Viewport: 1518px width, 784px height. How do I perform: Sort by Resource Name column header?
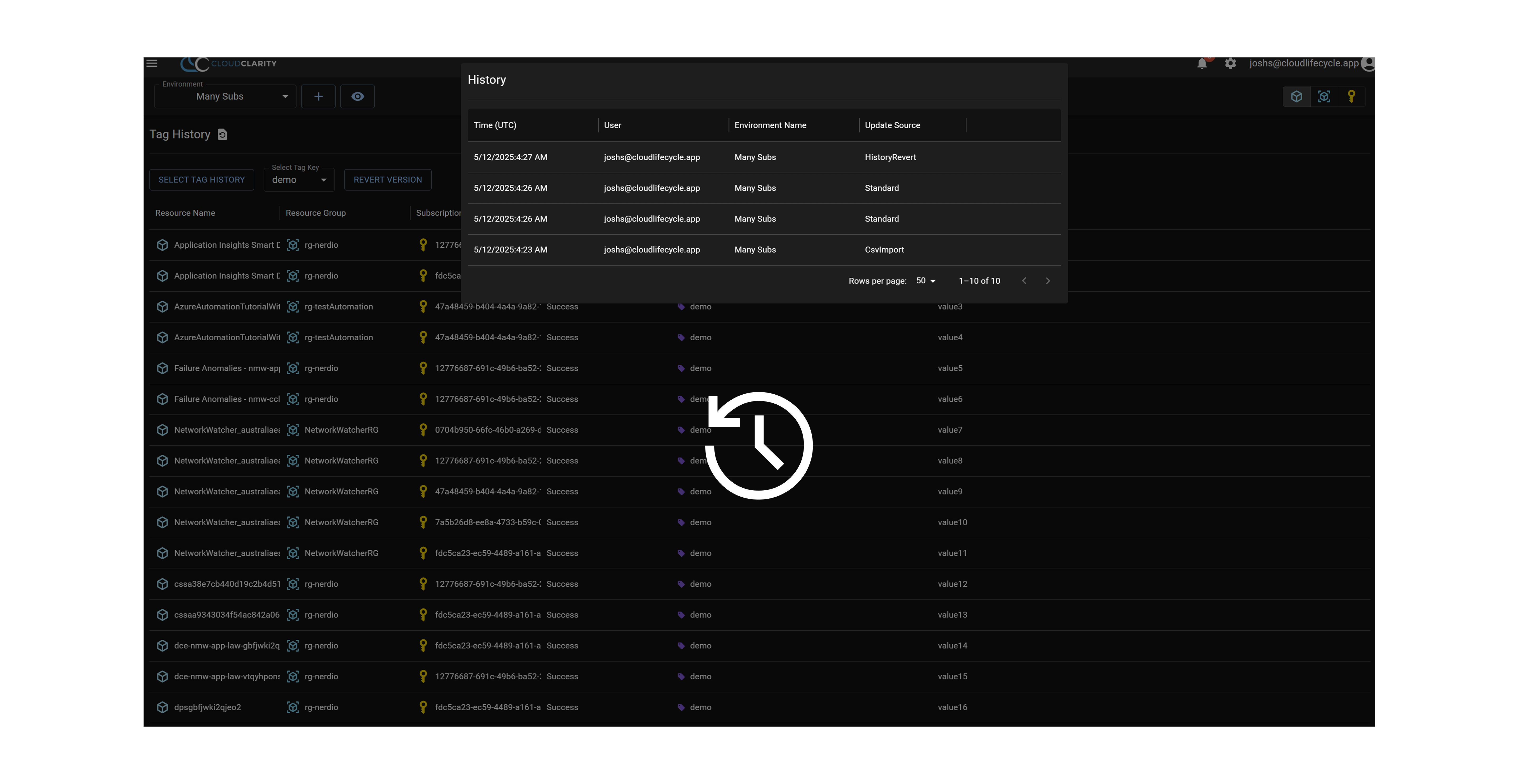185,213
